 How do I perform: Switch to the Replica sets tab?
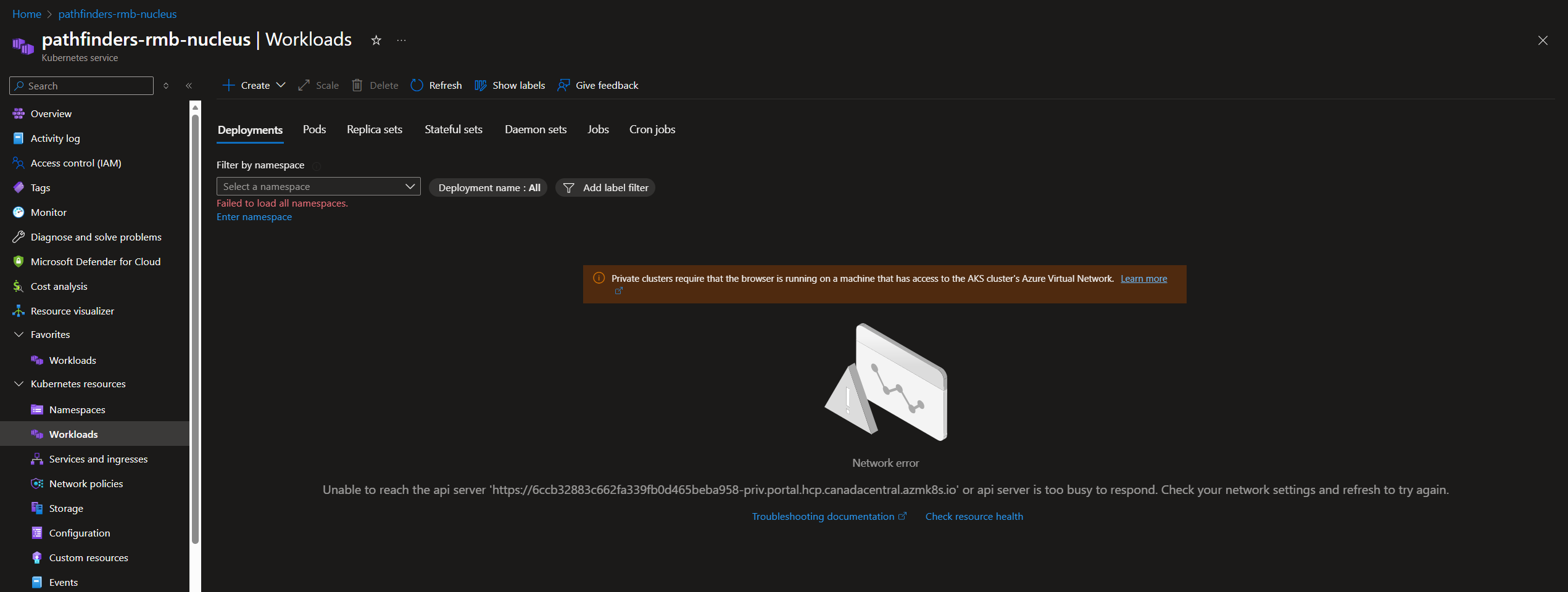coord(375,129)
